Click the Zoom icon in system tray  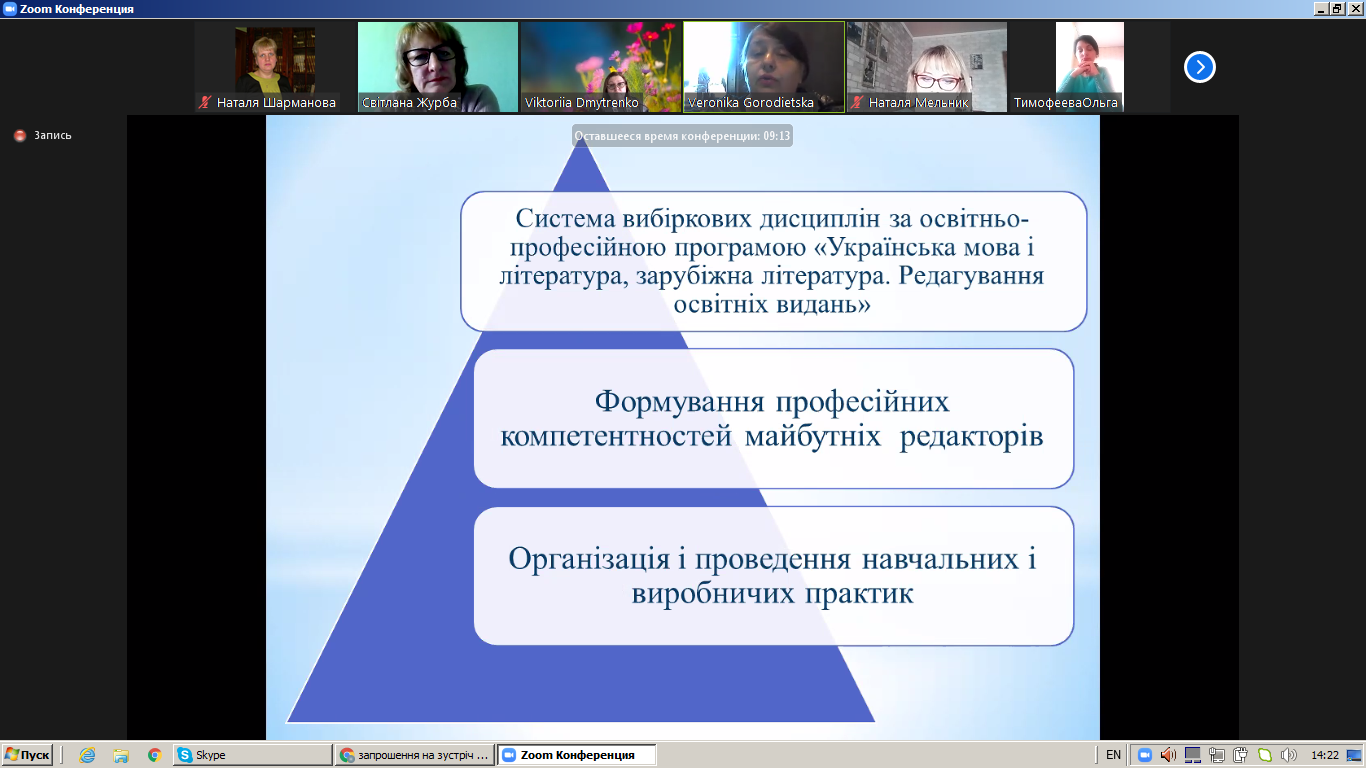1145,755
